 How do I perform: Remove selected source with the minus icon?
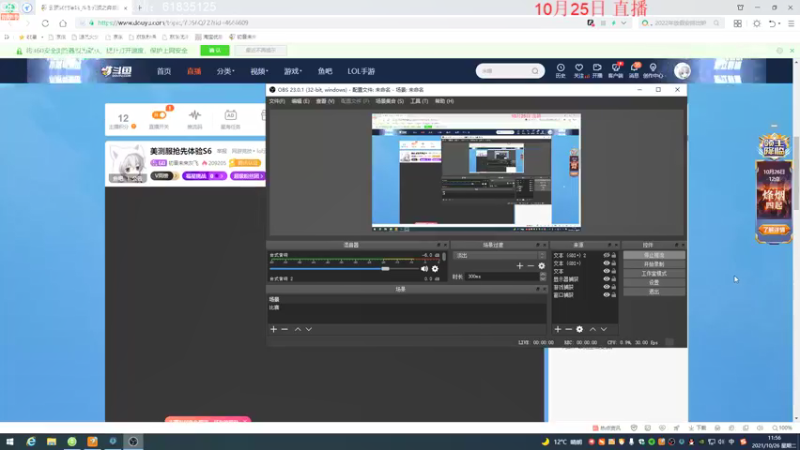pos(568,329)
